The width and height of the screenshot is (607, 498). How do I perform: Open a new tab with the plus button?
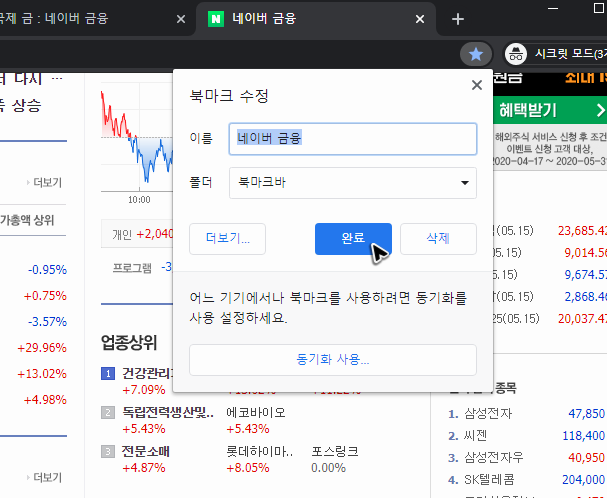(458, 19)
